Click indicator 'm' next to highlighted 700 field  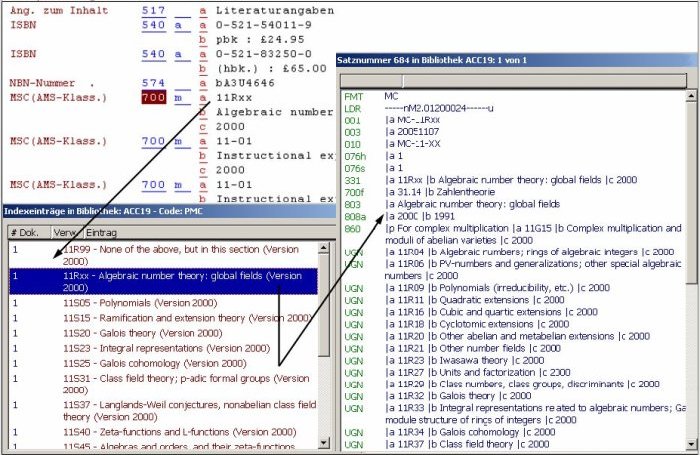(x=179, y=97)
